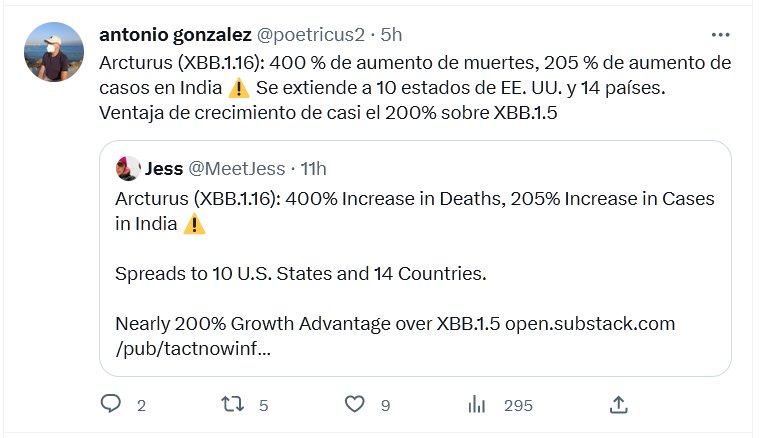Screen dimensions: 760x438
Task: Like the tweet with the heart icon
Action: point(354,404)
